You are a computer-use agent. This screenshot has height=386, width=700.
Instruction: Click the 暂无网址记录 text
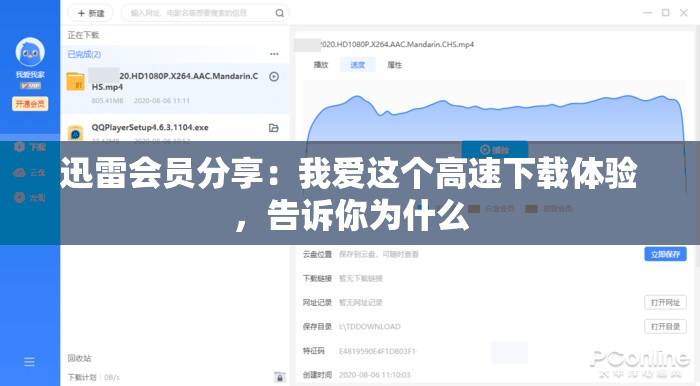click(361, 303)
